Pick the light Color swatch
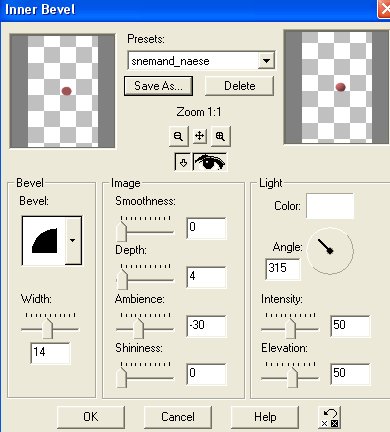Screen dimensions: 390x432 330,206
